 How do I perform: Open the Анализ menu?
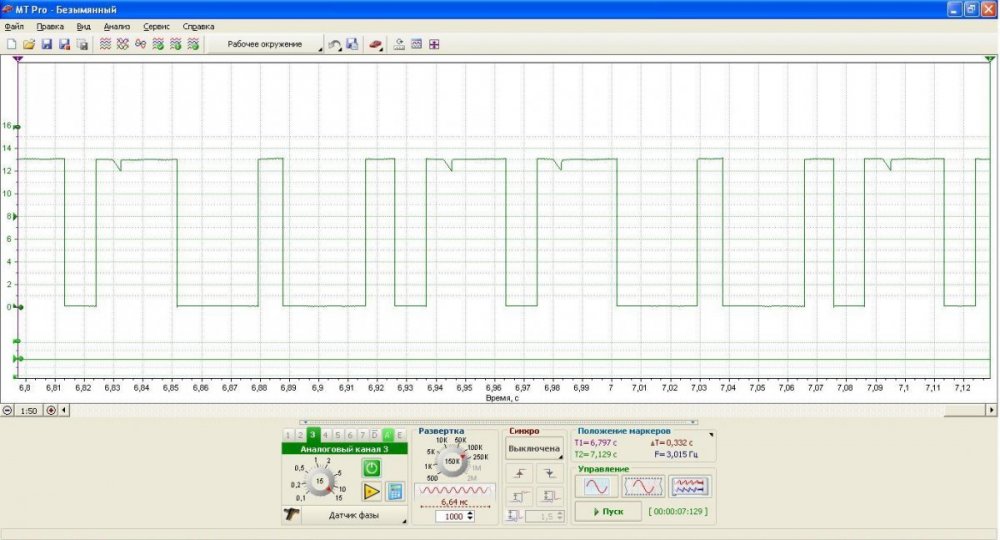116,26
